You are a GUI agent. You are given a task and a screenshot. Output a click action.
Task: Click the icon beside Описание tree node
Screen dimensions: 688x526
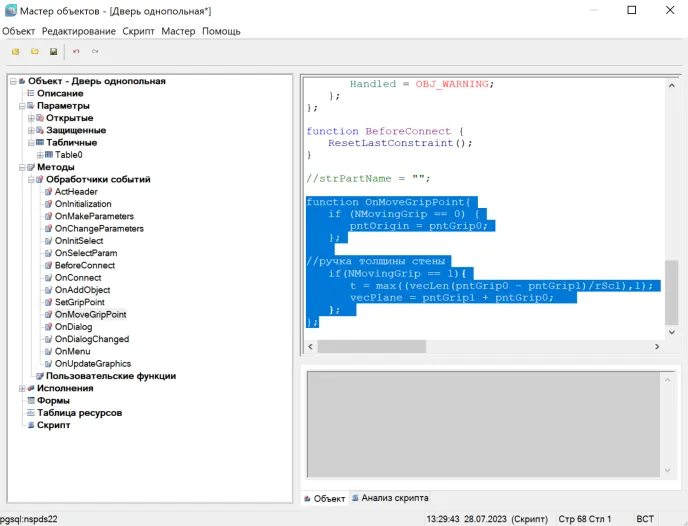click(30, 93)
